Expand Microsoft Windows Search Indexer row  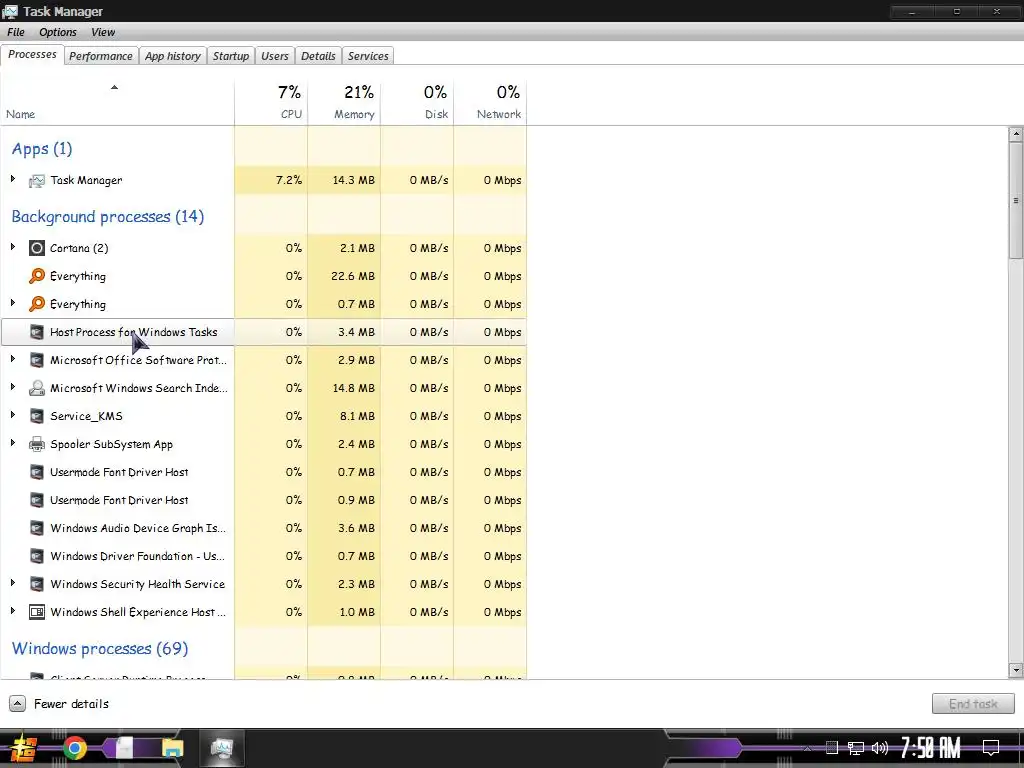tap(12, 387)
